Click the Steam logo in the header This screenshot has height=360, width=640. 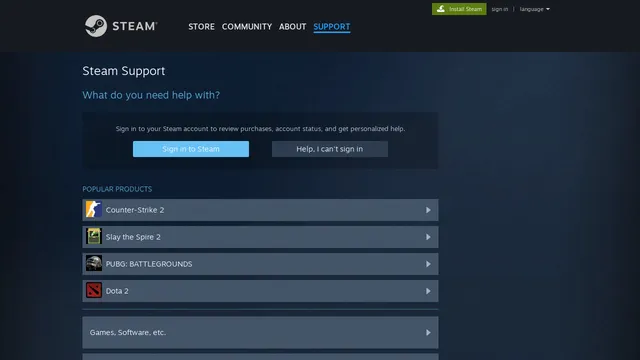[x=121, y=26]
